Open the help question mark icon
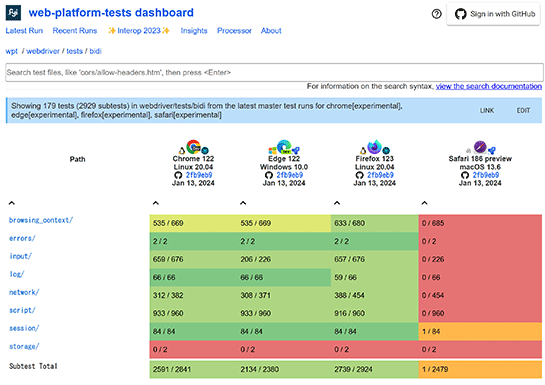The height and width of the screenshot is (385, 545). pos(437,14)
